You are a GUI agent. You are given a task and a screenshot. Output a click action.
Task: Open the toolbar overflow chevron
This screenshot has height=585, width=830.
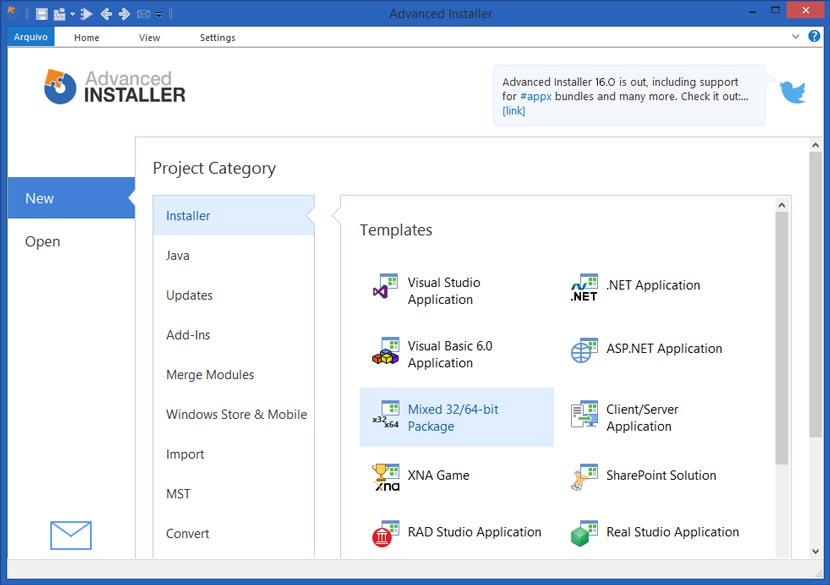(159, 13)
